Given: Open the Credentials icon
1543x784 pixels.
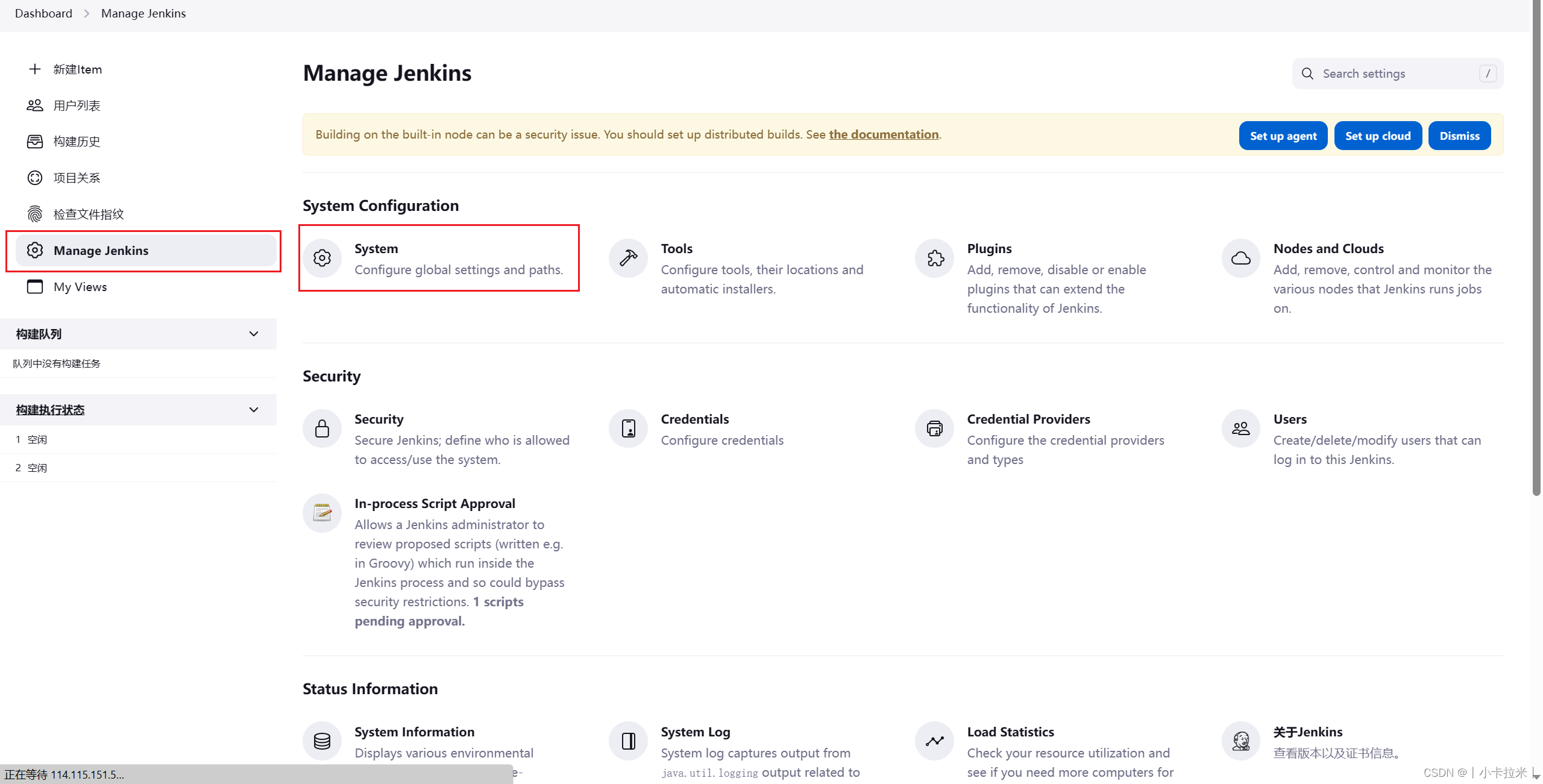Looking at the screenshot, I should click(628, 429).
